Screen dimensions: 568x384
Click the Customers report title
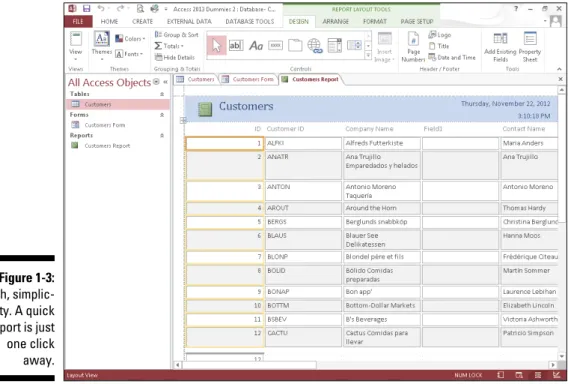coord(246,106)
